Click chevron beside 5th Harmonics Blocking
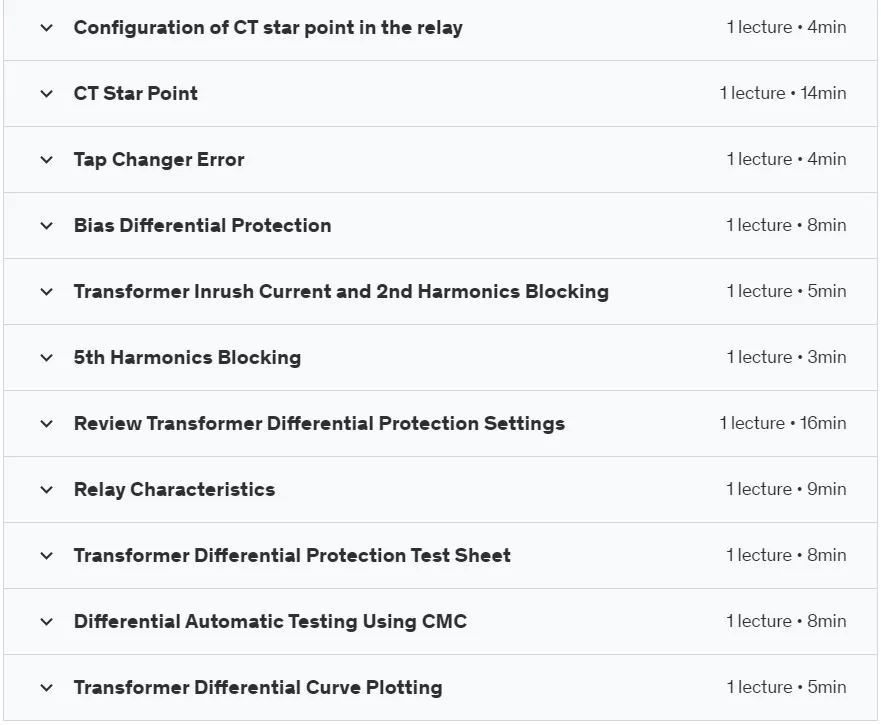Screen dimensions: 881x725 [x=47, y=358]
